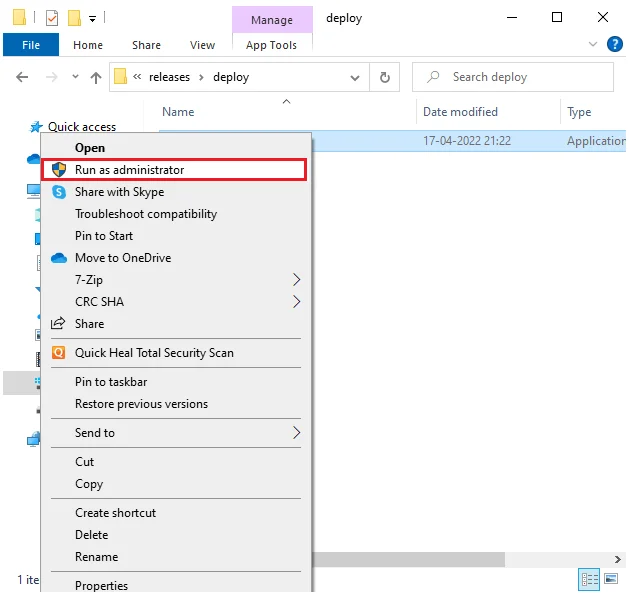Click the OneDrive cloud icon in menu

59,258
